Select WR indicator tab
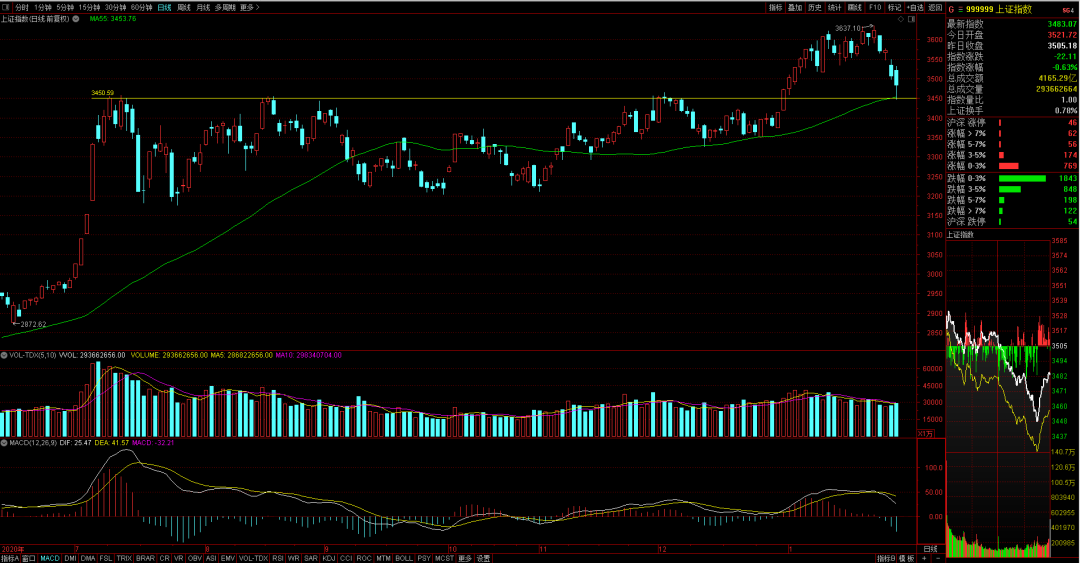The width and height of the screenshot is (1080, 563). pos(294,558)
